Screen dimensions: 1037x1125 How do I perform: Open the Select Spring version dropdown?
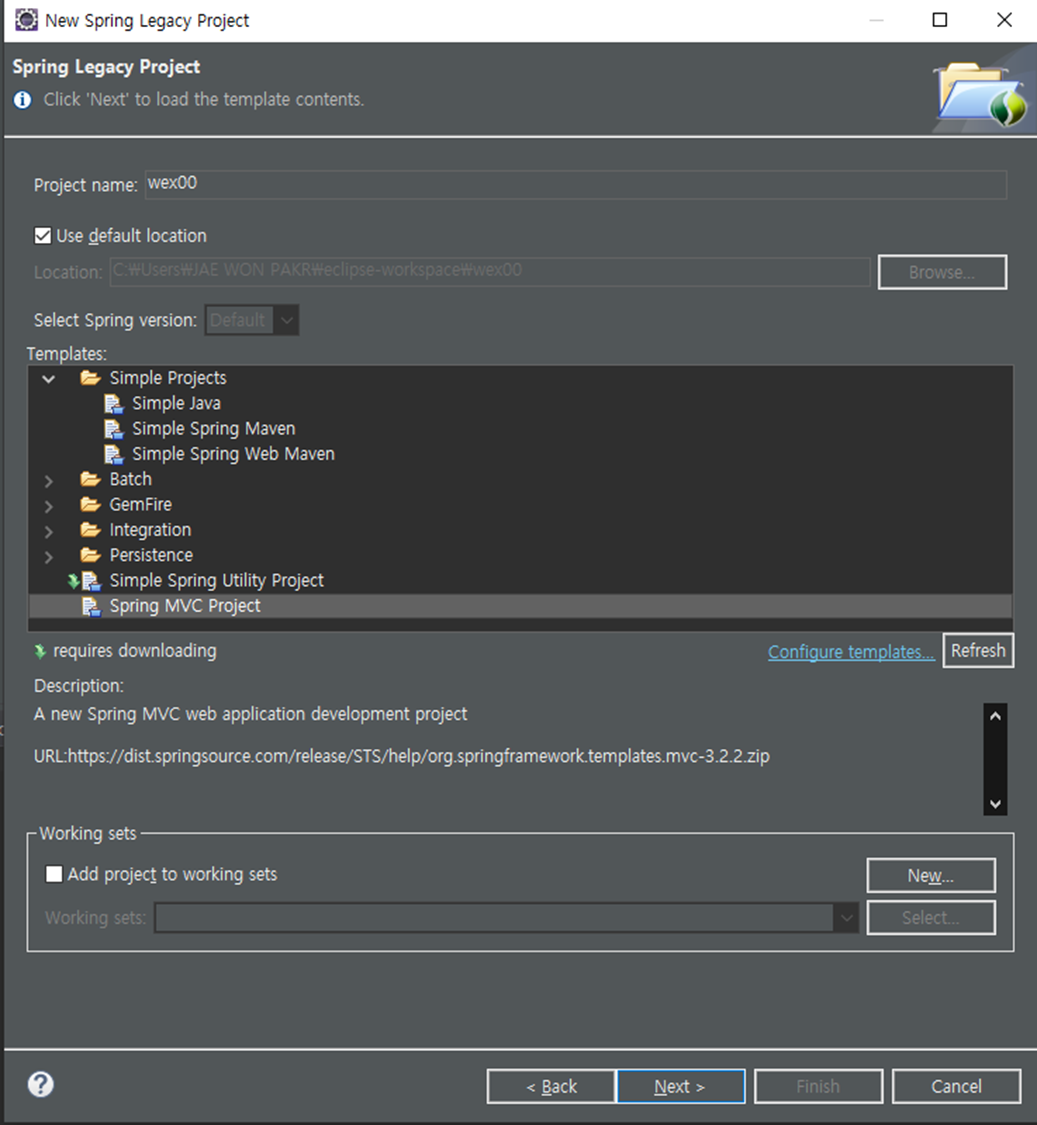tap(252, 320)
